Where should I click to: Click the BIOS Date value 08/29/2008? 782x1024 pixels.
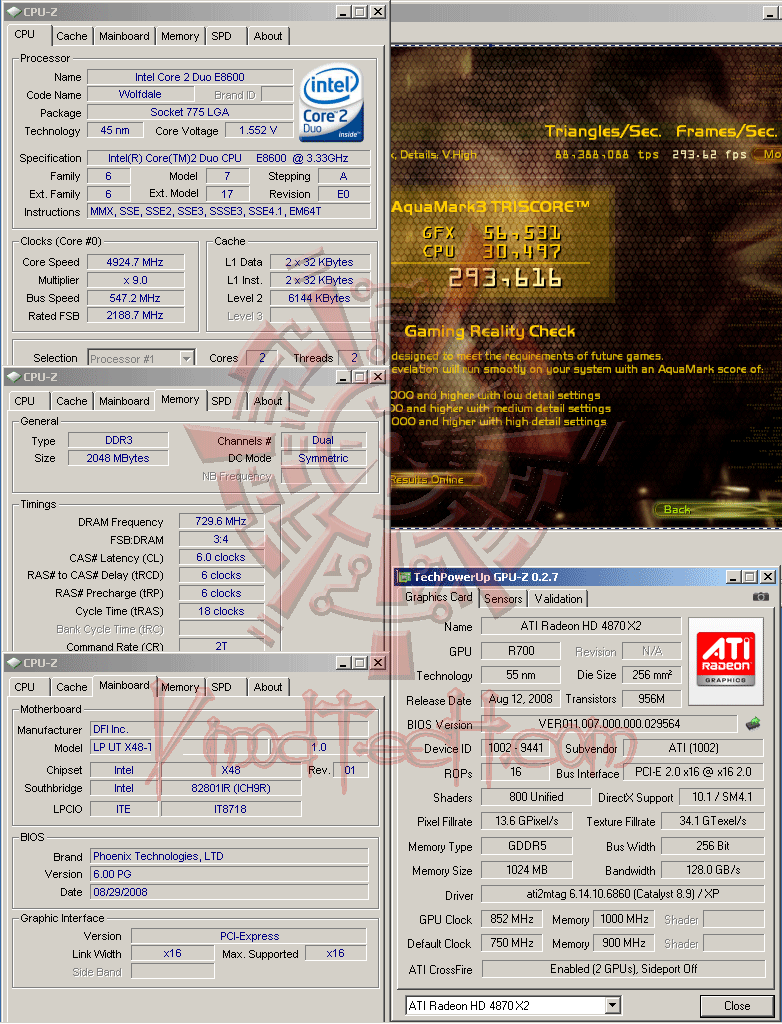click(229, 892)
